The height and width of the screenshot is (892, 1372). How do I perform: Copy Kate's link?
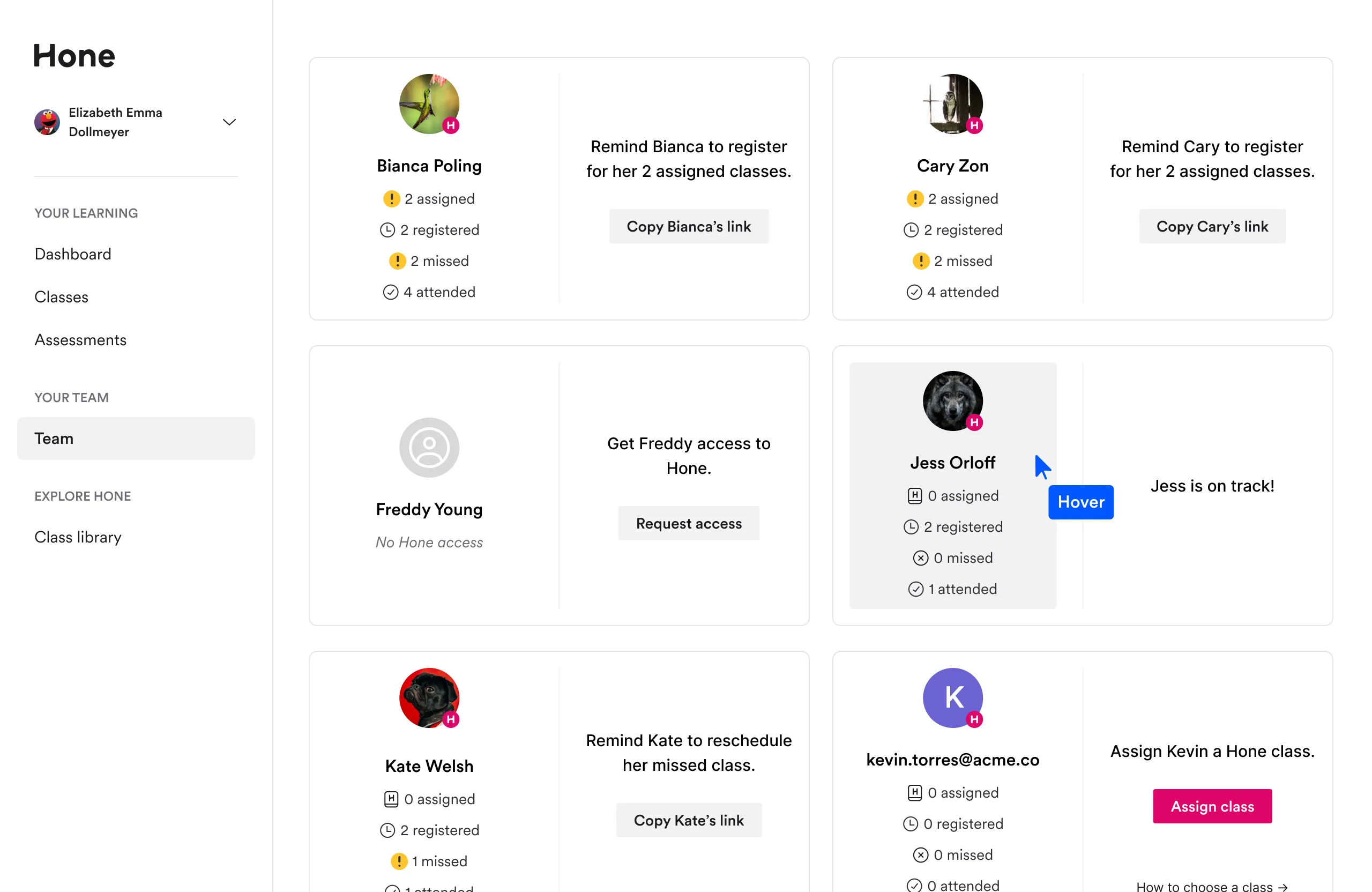tap(688, 820)
